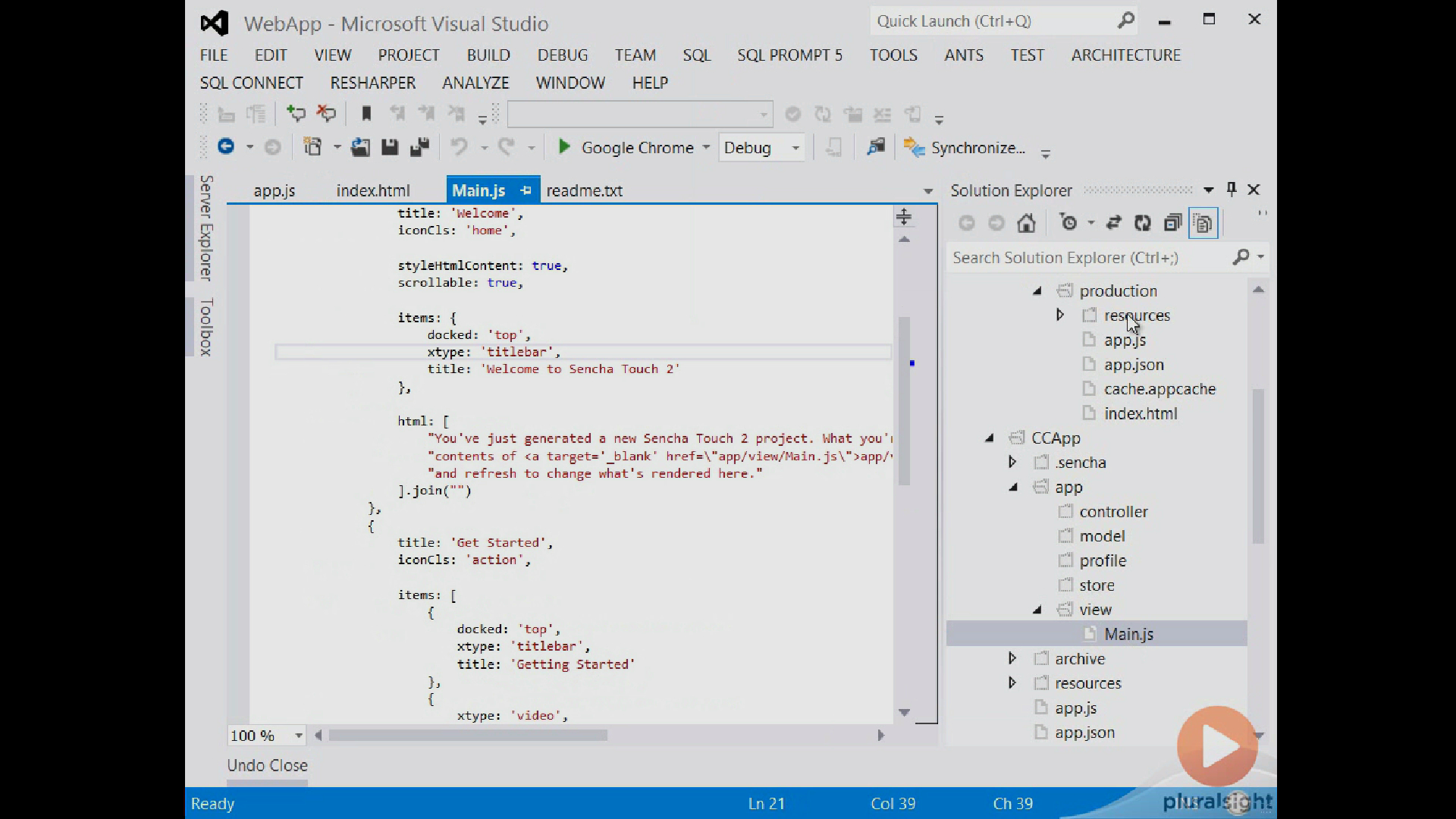Click the Solution Explorer Home icon
Screen dimensions: 1456x819
tap(1026, 223)
